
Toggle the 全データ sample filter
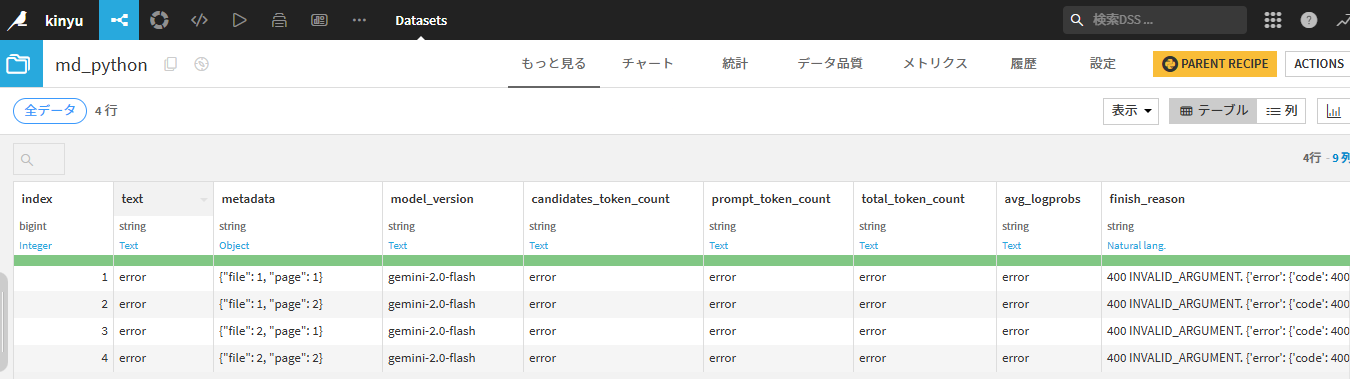click(50, 111)
